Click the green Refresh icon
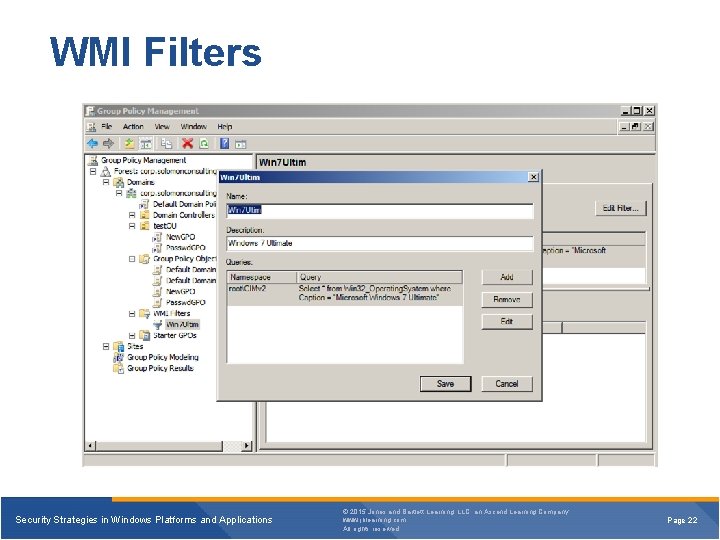Viewport: 720px width, 540px height. coord(204,144)
